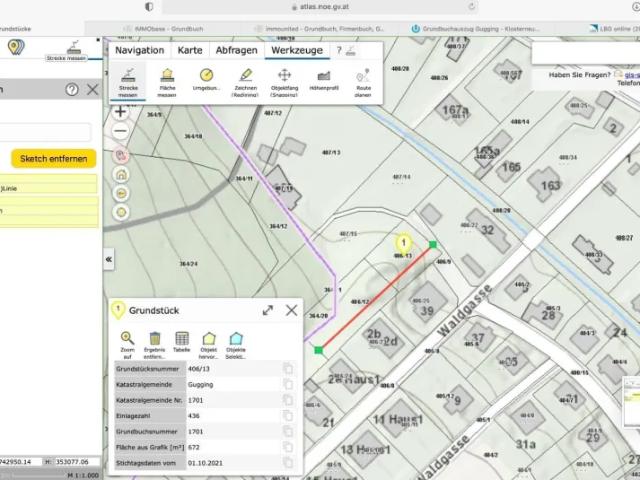This screenshot has width=640, height=480.
Task: Click the search field at top right of map
Action: point(586,53)
